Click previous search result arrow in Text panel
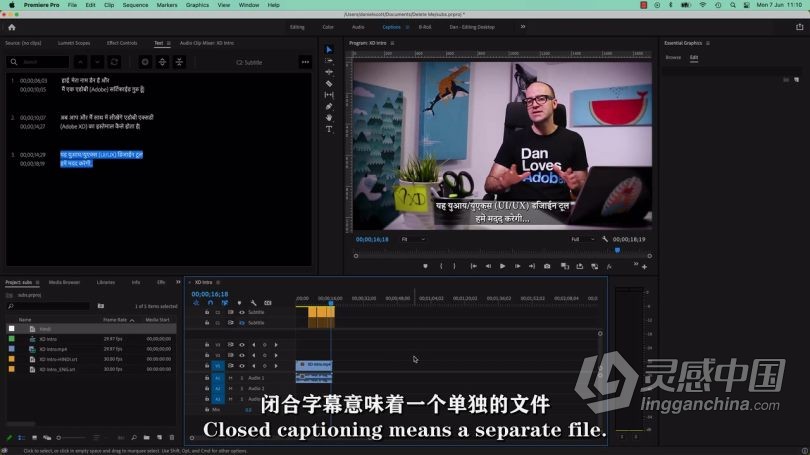The height and width of the screenshot is (455, 810). coord(81,62)
